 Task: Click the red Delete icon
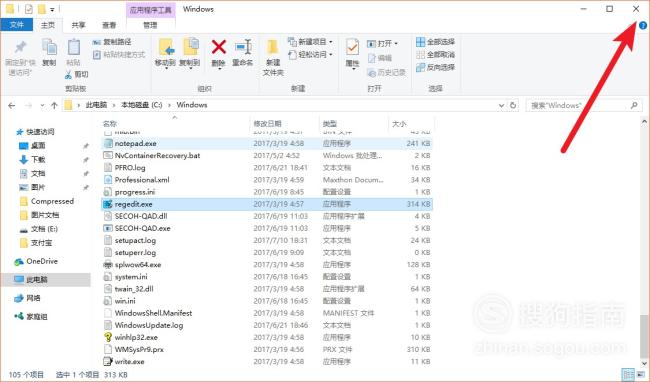(218, 47)
